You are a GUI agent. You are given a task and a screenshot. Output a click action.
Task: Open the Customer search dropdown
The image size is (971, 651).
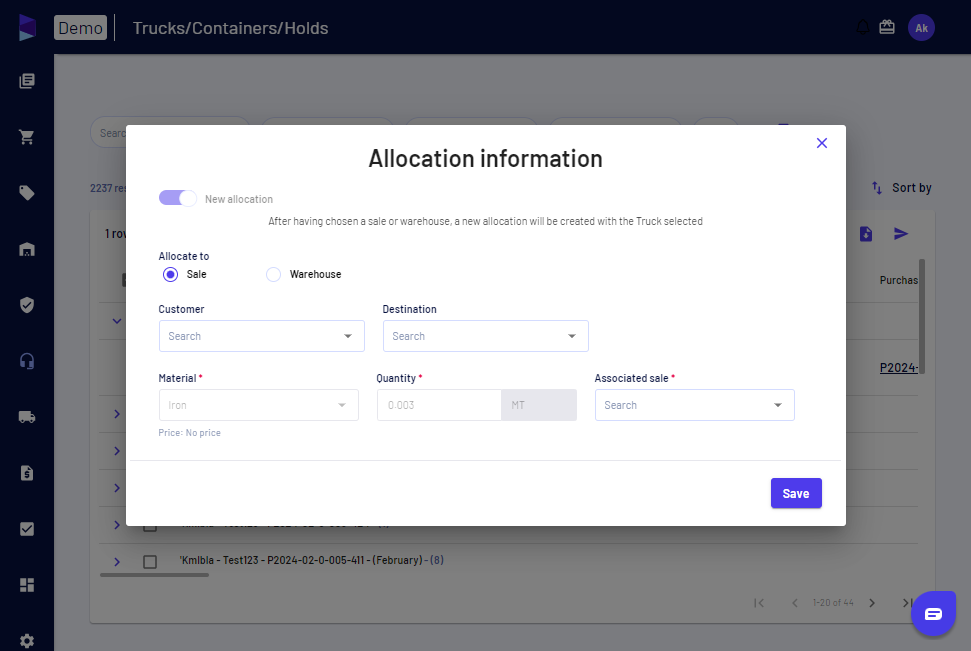(261, 336)
